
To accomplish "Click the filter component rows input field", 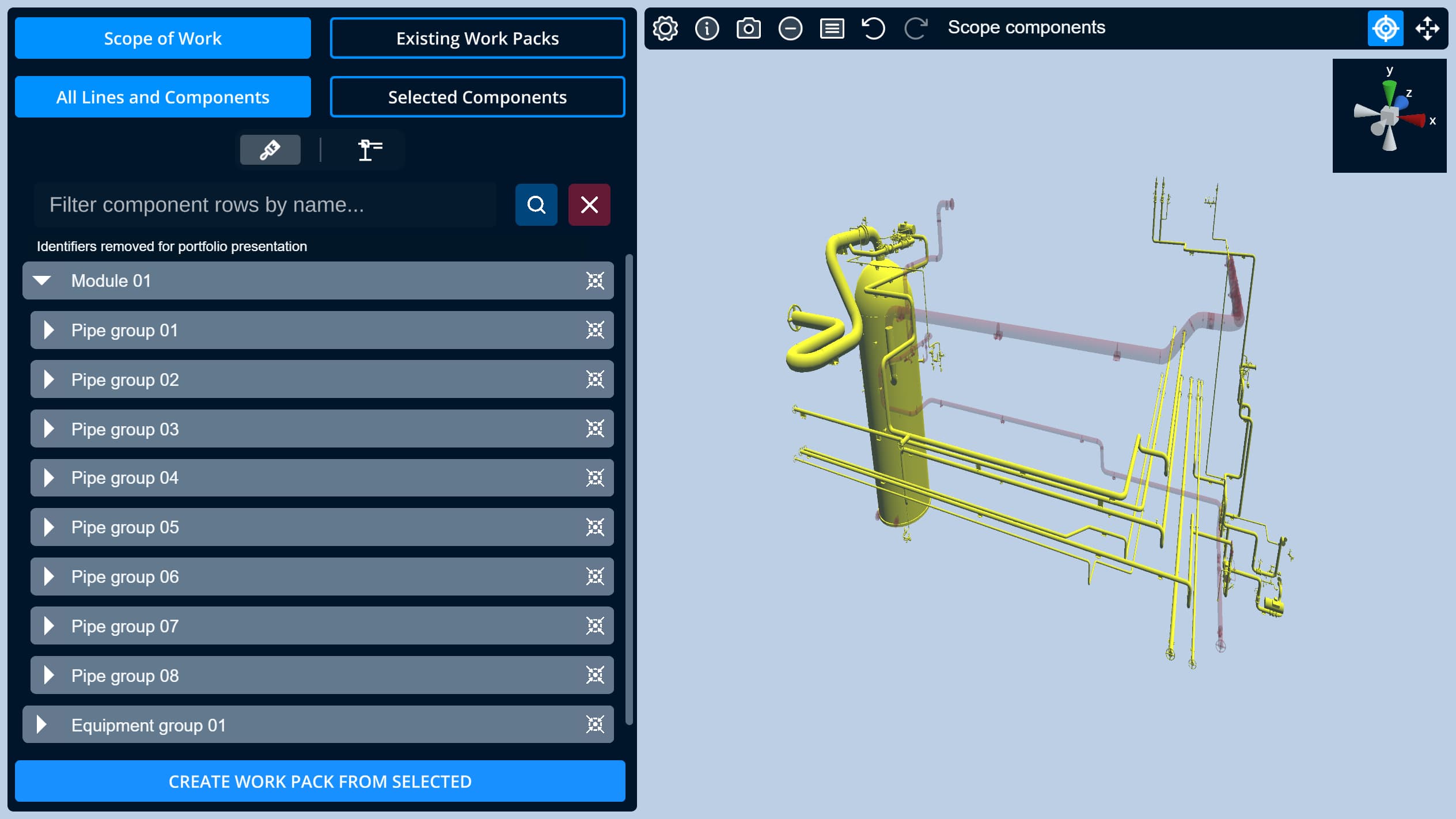I will pyautogui.click(x=265, y=204).
